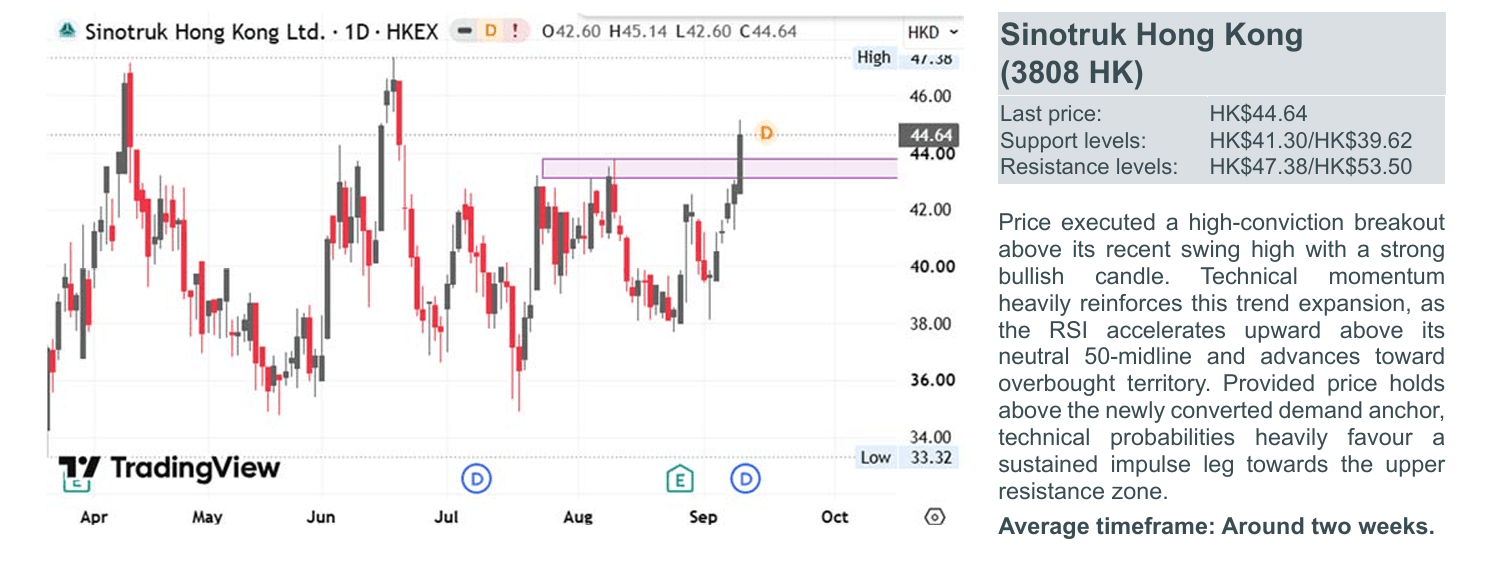Image resolution: width=1489 pixels, height=562 pixels.
Task: Click the H45.14 high value
Action: coord(639,31)
